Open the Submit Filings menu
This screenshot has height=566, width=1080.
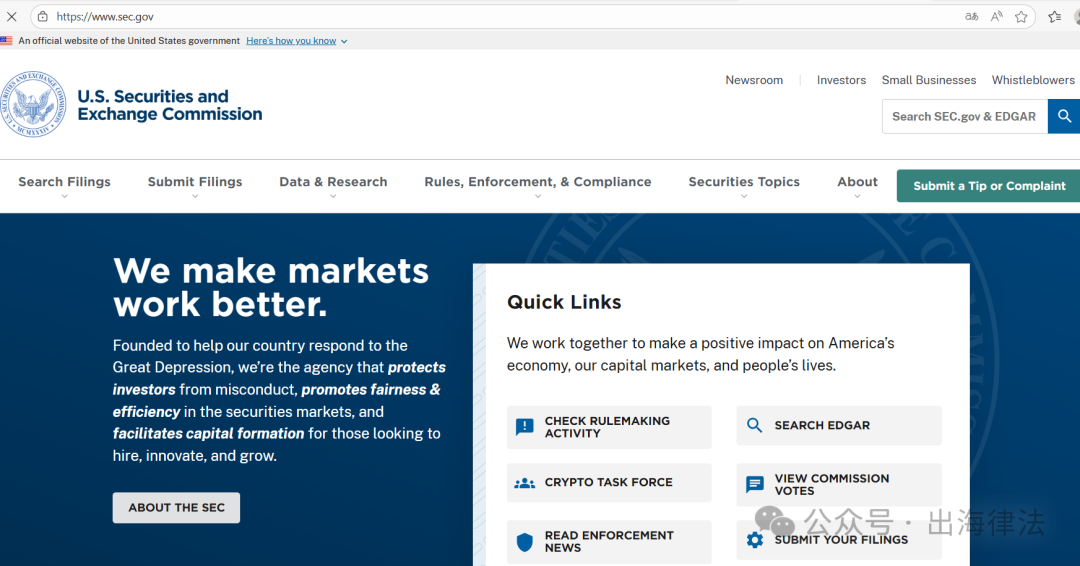[x=195, y=182]
